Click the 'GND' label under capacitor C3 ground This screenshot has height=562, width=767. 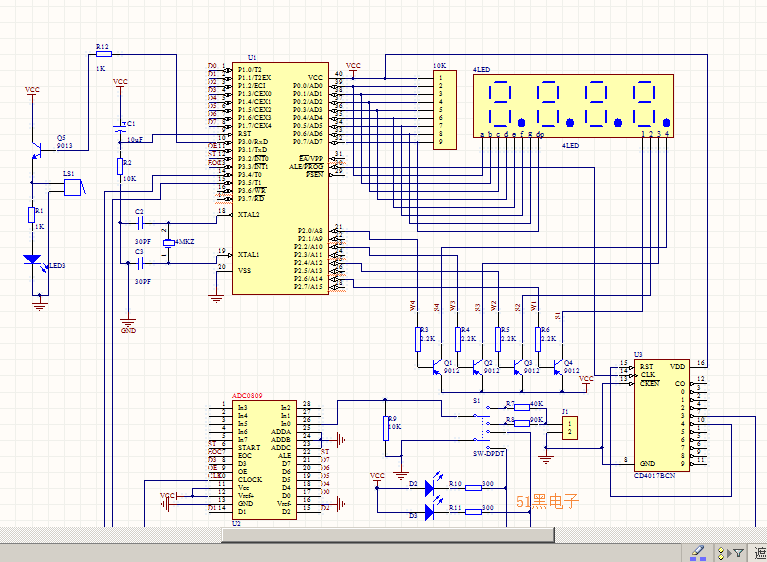tap(128, 331)
